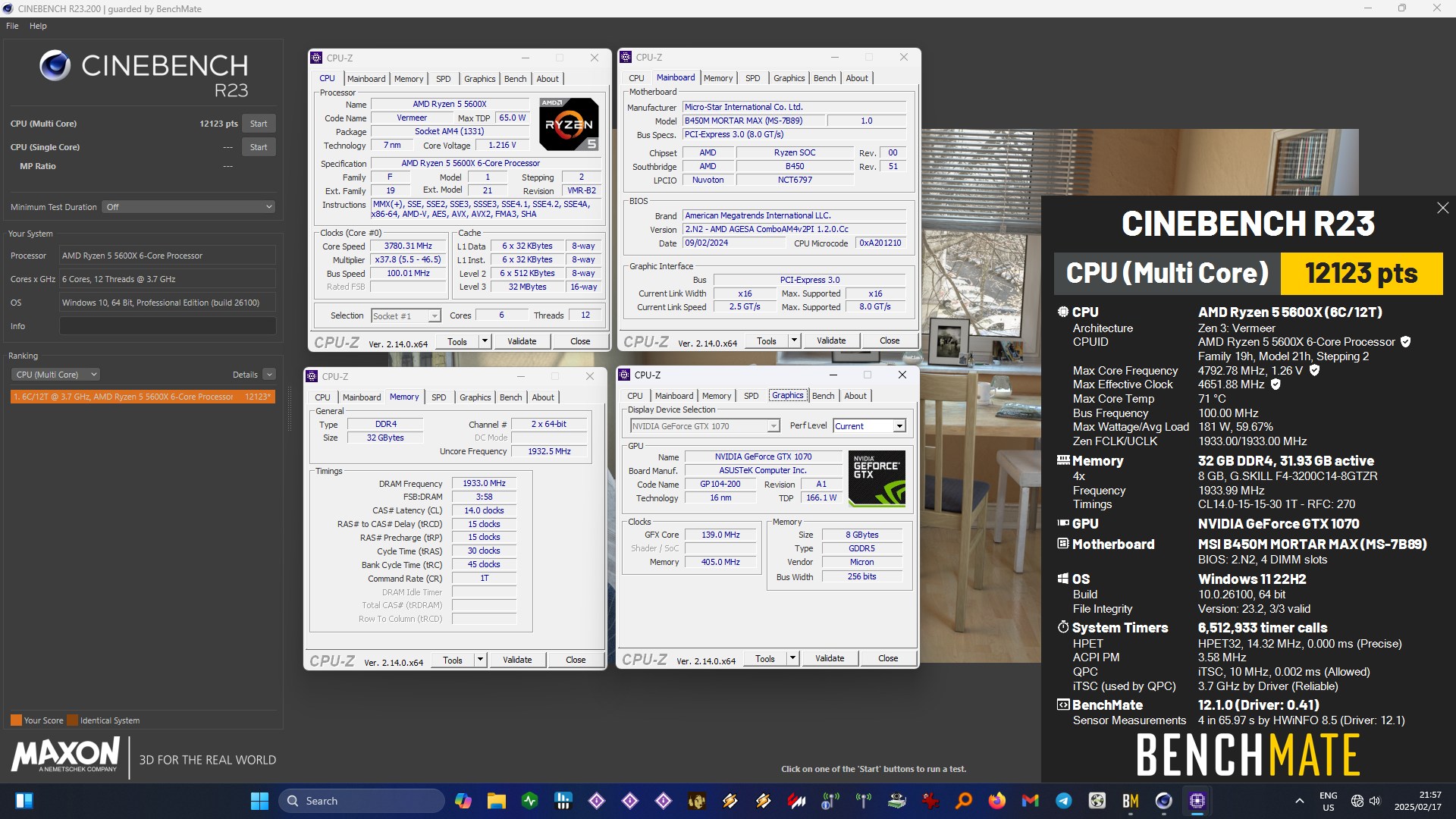Switch to Mainboard tab in the processor CPU-Z window

tap(366, 79)
